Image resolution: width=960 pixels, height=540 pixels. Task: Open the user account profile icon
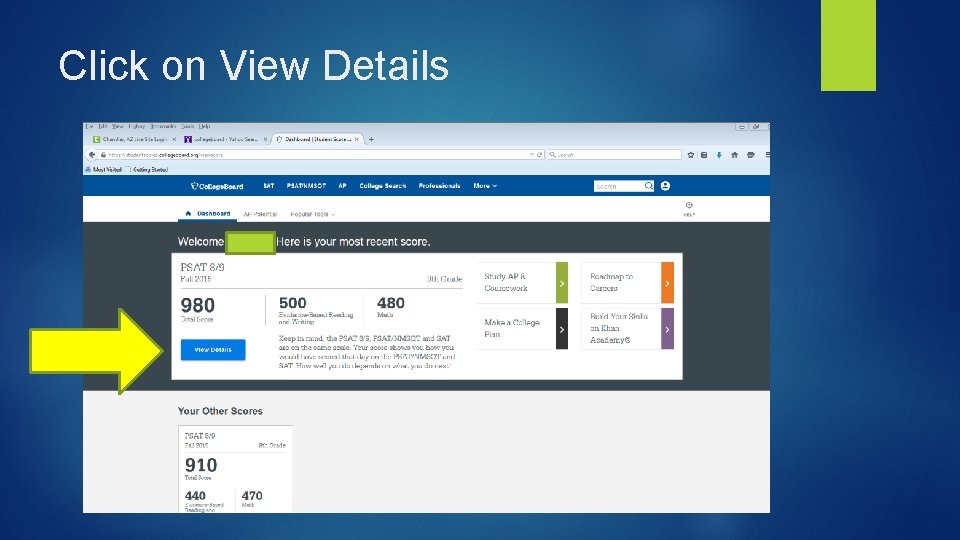(666, 186)
